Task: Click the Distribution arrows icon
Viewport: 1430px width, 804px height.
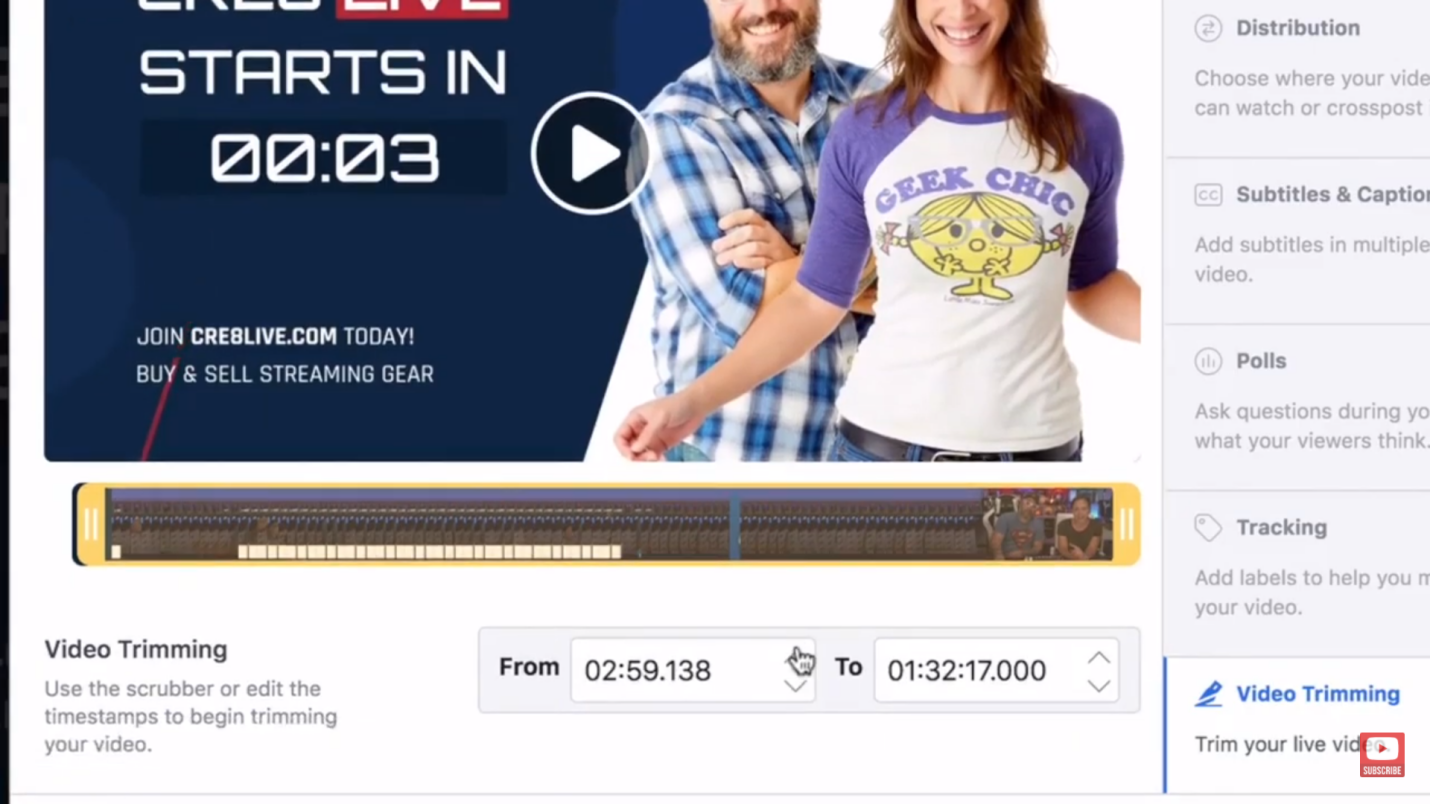Action: click(x=1208, y=28)
